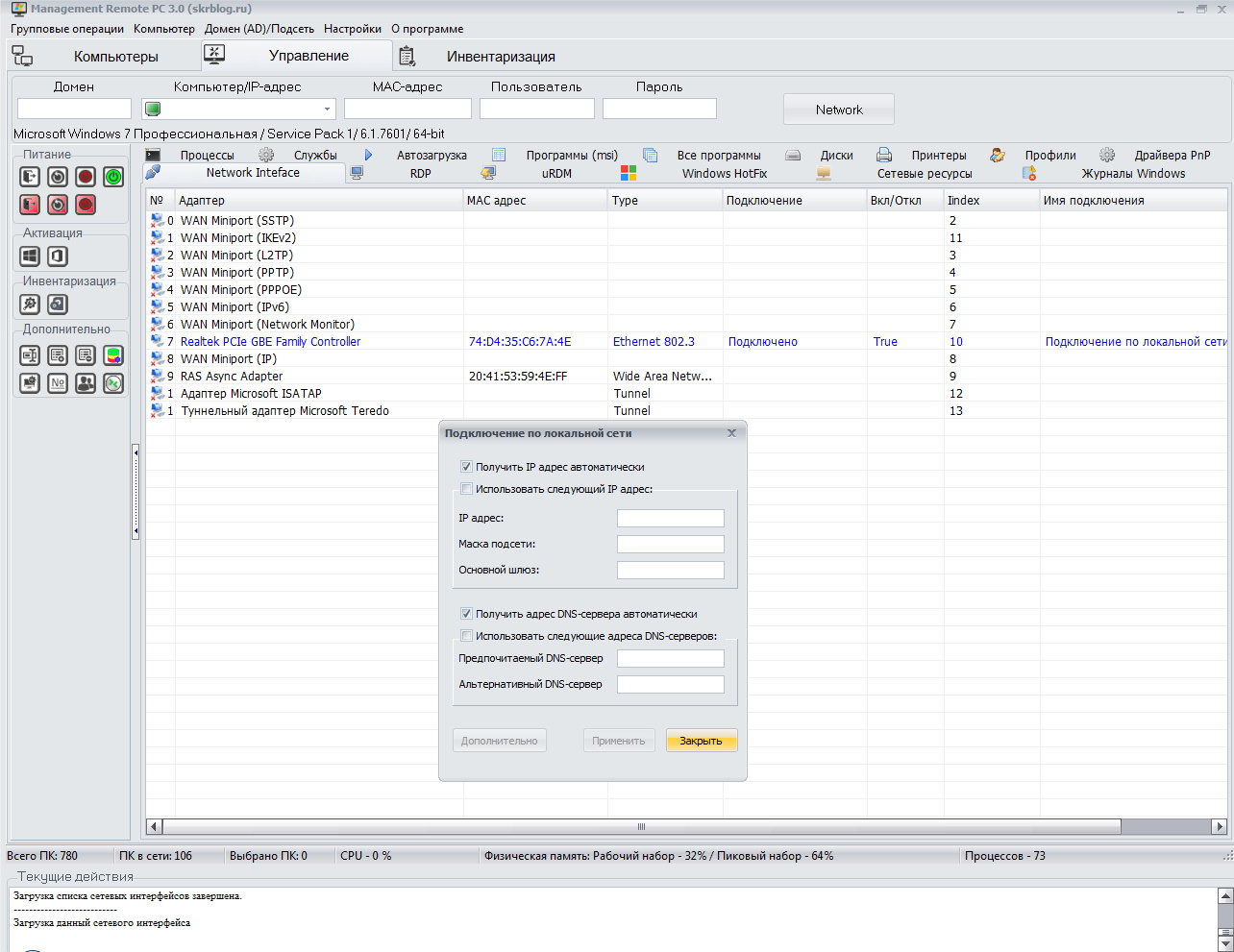Toggle 'Получить адрес DNS-сервера автоматически' checkbox
Viewport: 1234px width, 952px height.
(466, 614)
